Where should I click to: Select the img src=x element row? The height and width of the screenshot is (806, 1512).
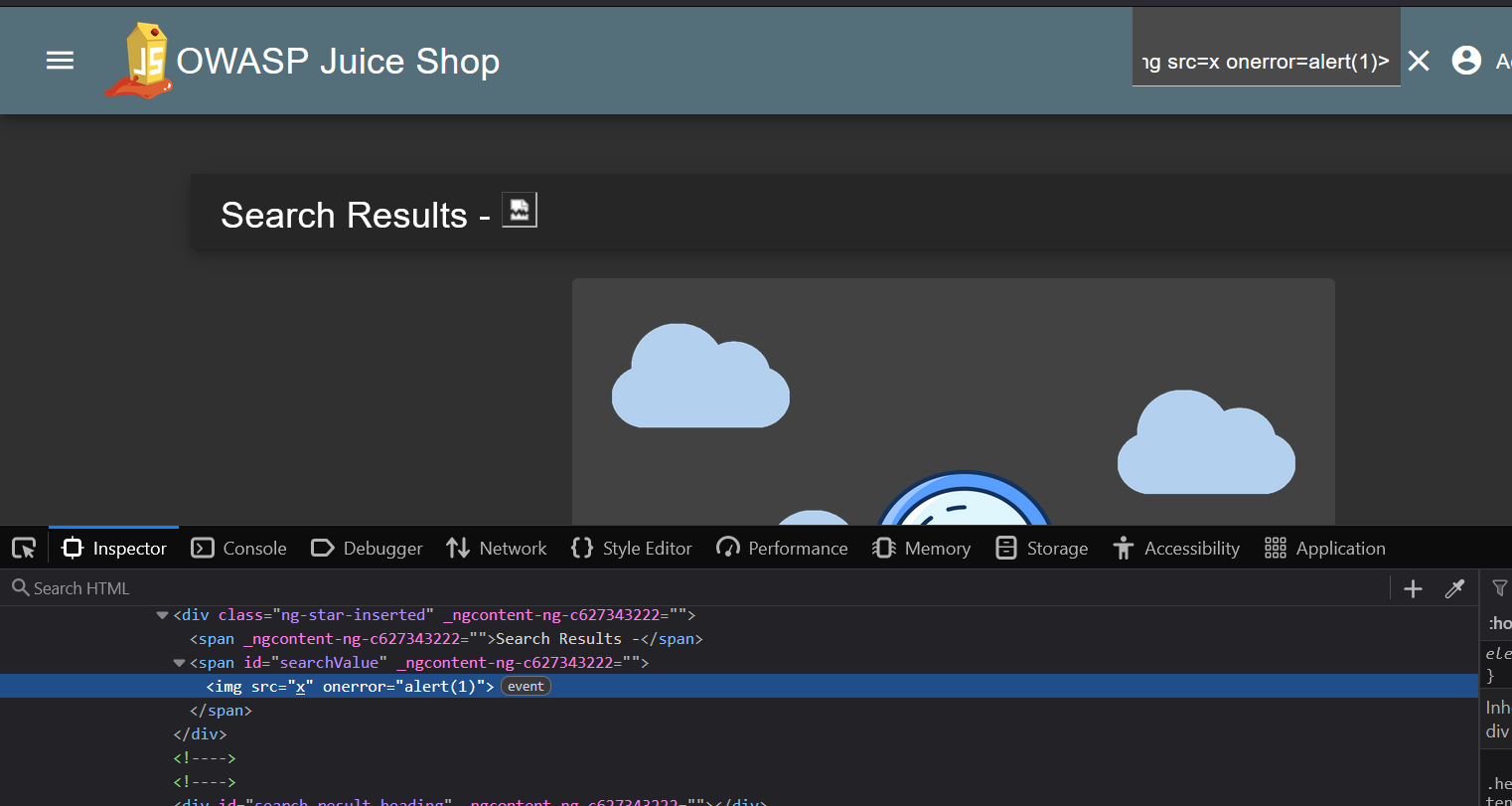(x=350, y=687)
